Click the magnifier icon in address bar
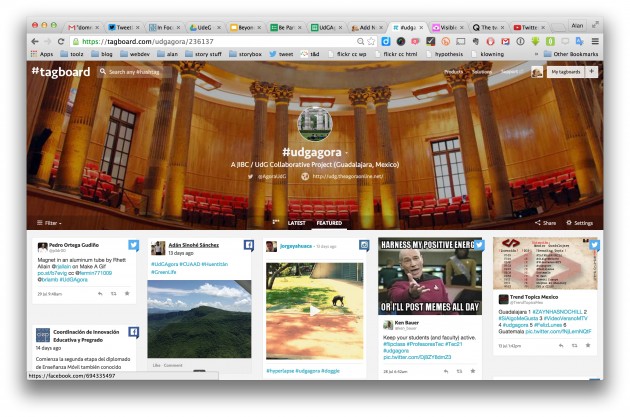630x417 pixels. pyautogui.click(x=360, y=41)
